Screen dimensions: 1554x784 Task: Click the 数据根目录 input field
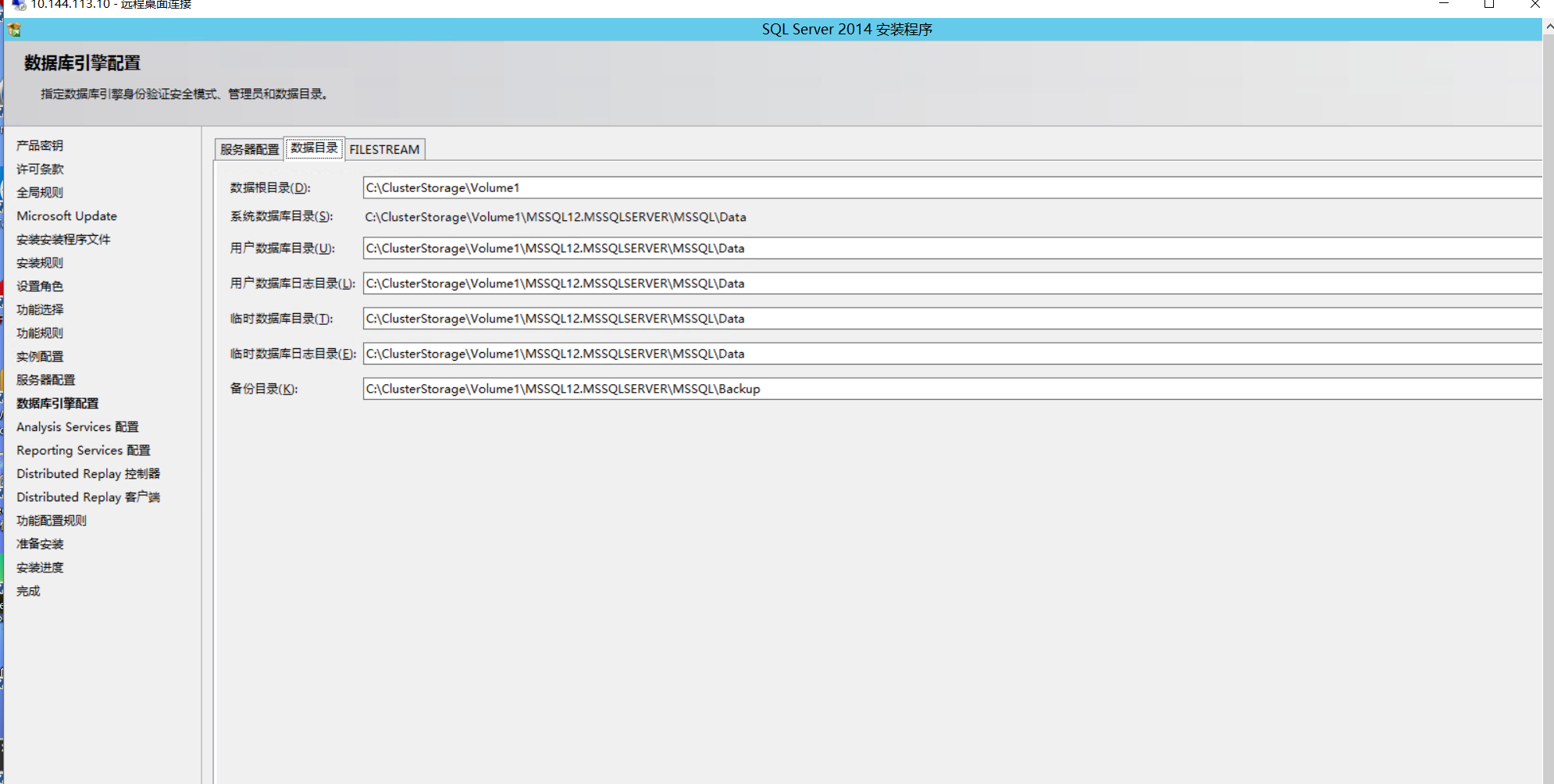tap(952, 187)
